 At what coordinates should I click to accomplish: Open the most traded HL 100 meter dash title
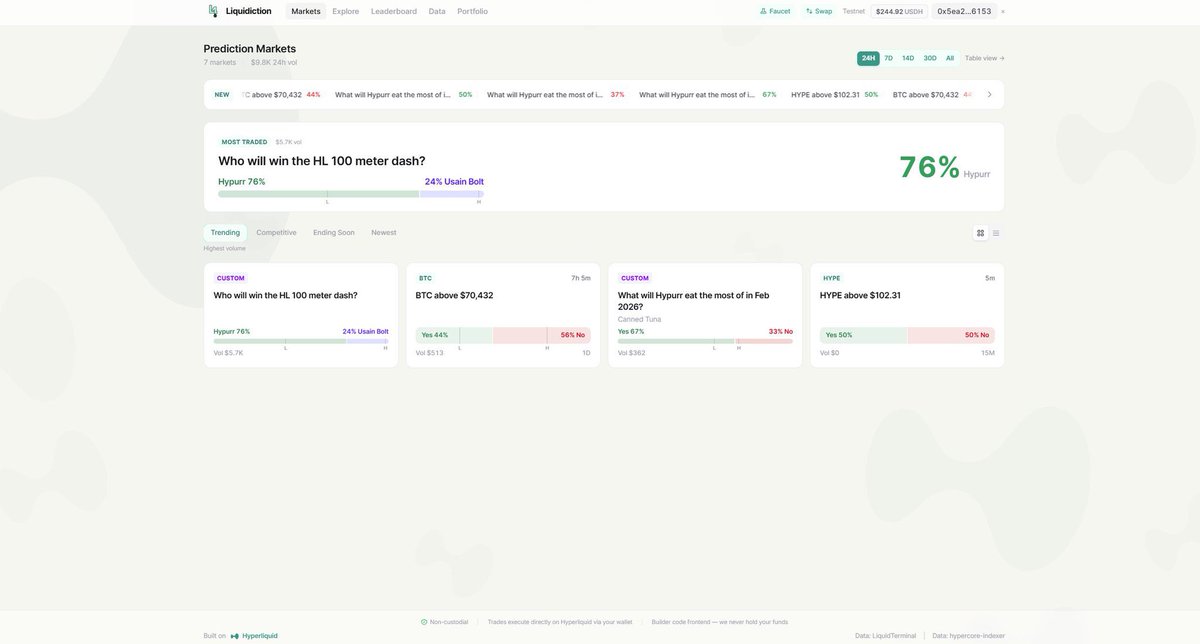pos(322,161)
